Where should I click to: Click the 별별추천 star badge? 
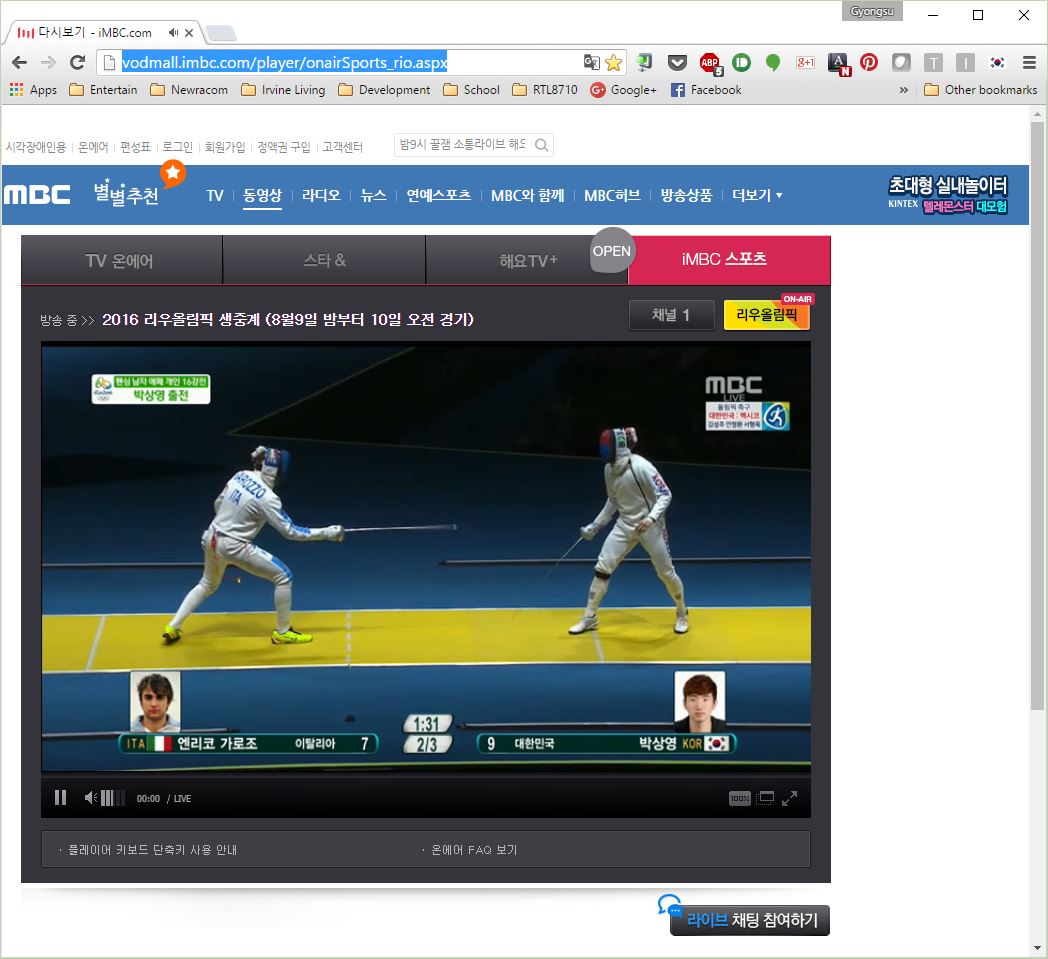click(172, 173)
